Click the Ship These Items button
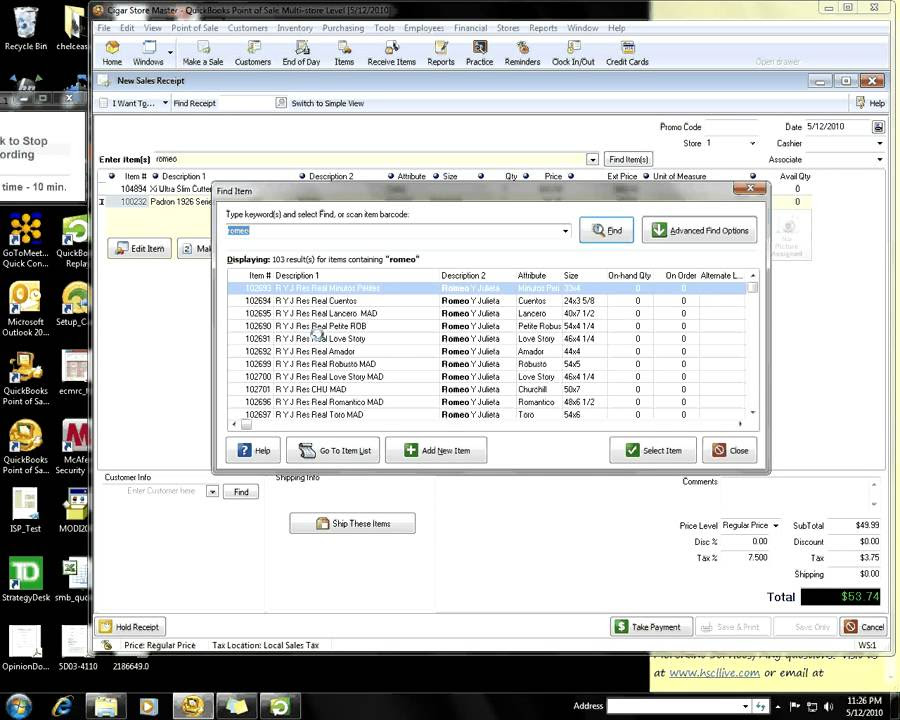Image resolution: width=900 pixels, height=720 pixels. point(352,524)
